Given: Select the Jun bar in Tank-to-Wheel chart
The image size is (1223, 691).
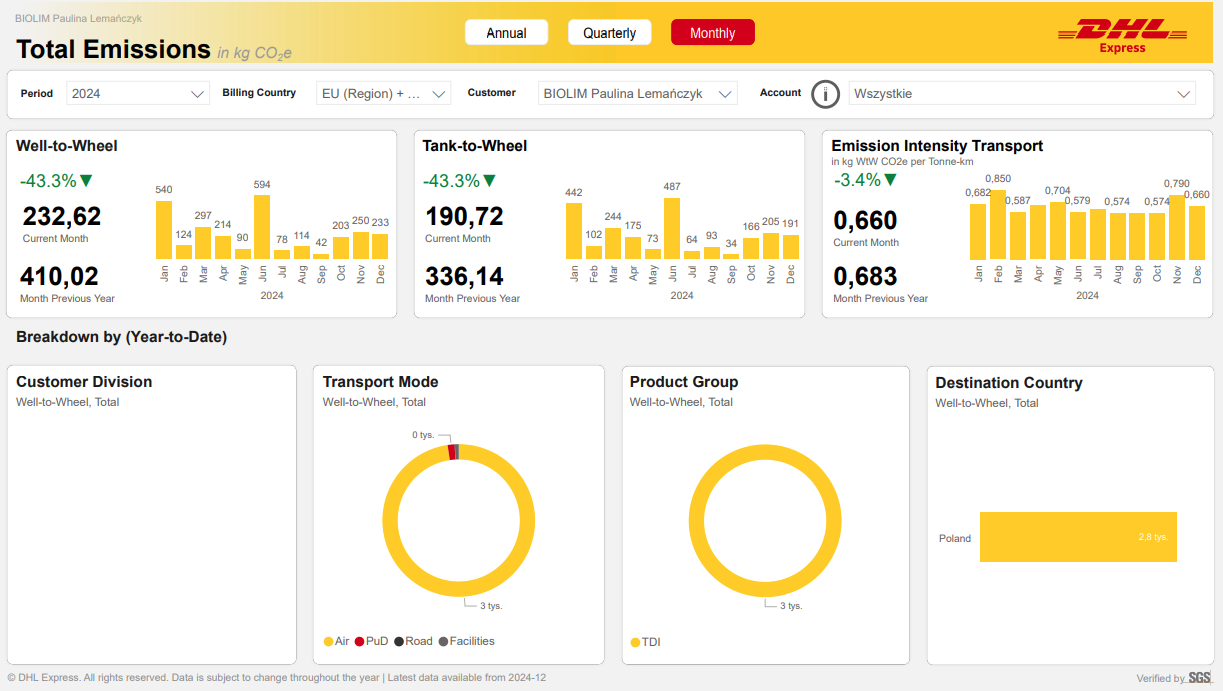Looking at the screenshot, I should [x=672, y=228].
